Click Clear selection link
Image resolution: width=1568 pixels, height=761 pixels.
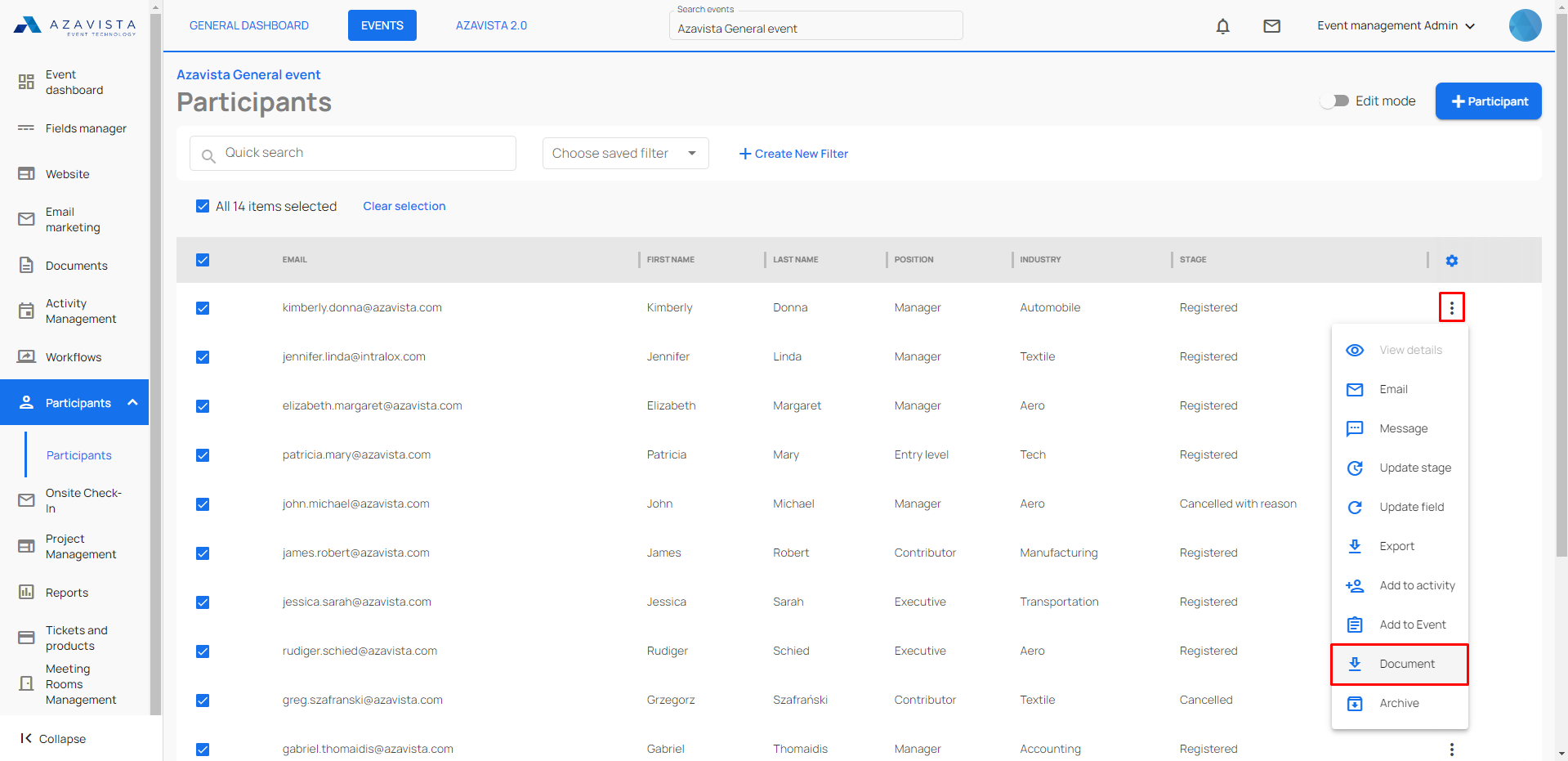[x=404, y=206]
